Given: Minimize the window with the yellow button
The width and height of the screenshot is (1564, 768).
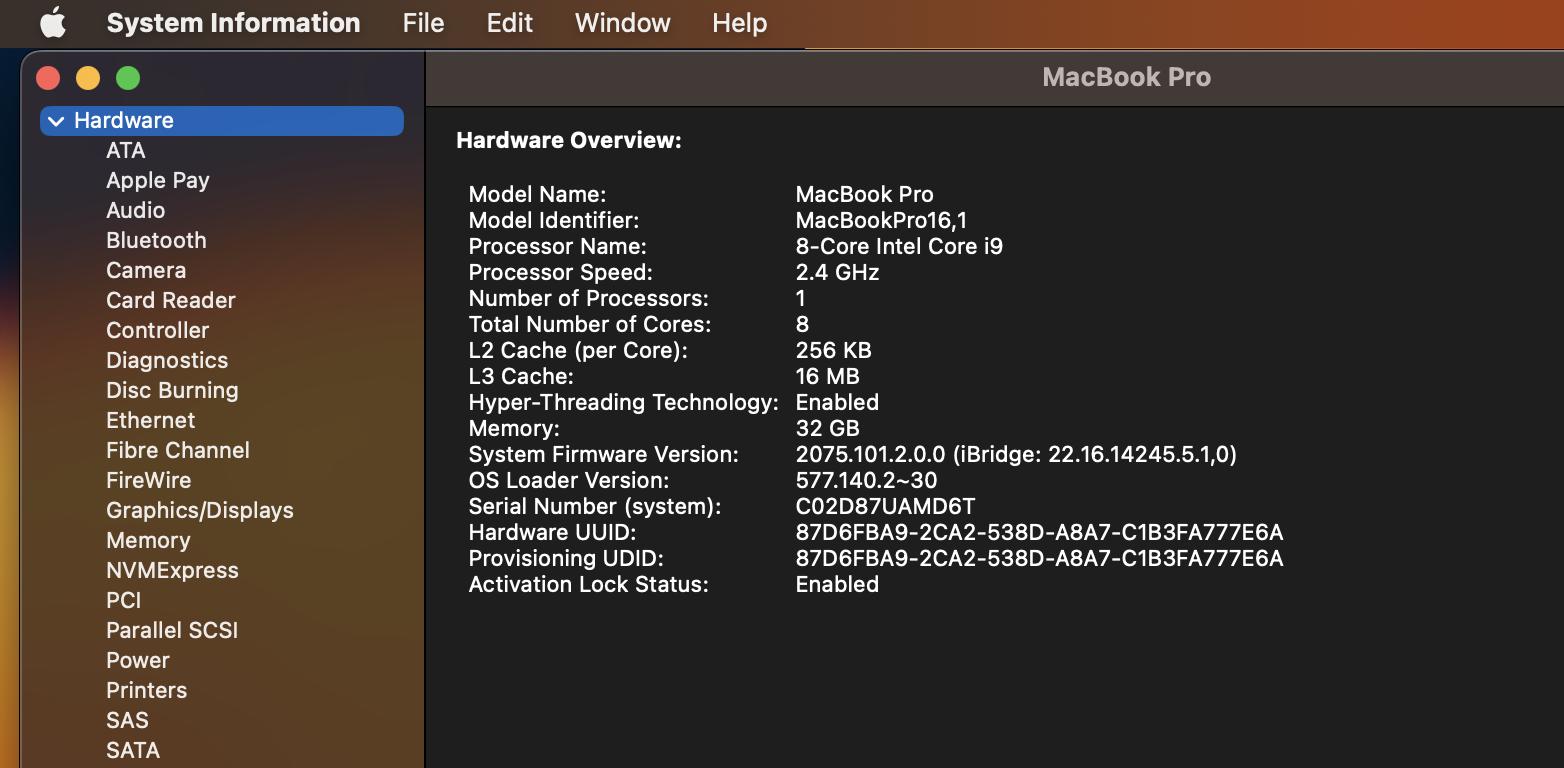Looking at the screenshot, I should coord(88,78).
